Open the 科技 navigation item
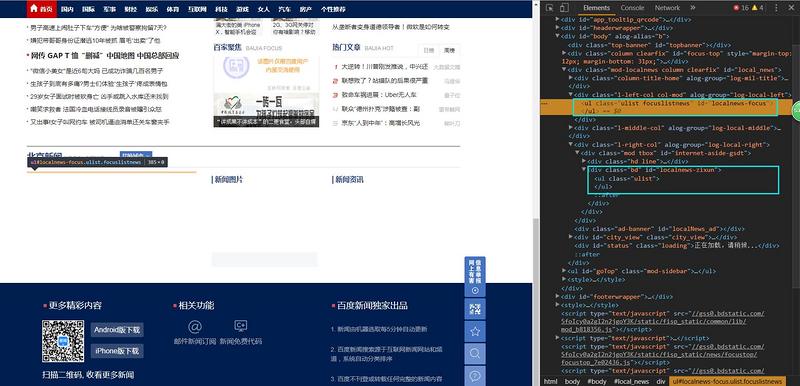This screenshot has width=800, height=386. [x=221, y=9]
